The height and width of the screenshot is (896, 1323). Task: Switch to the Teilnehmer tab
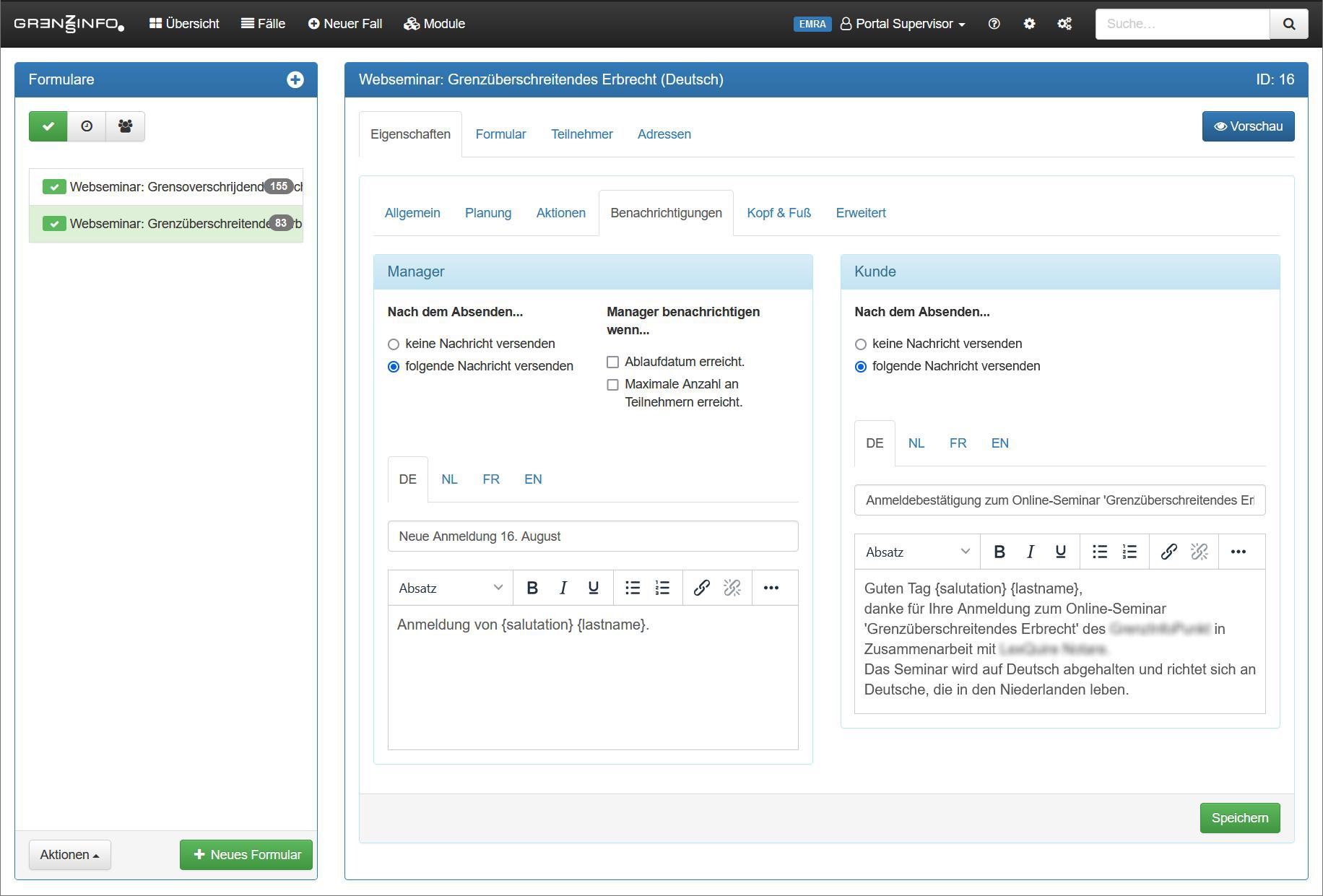point(581,134)
